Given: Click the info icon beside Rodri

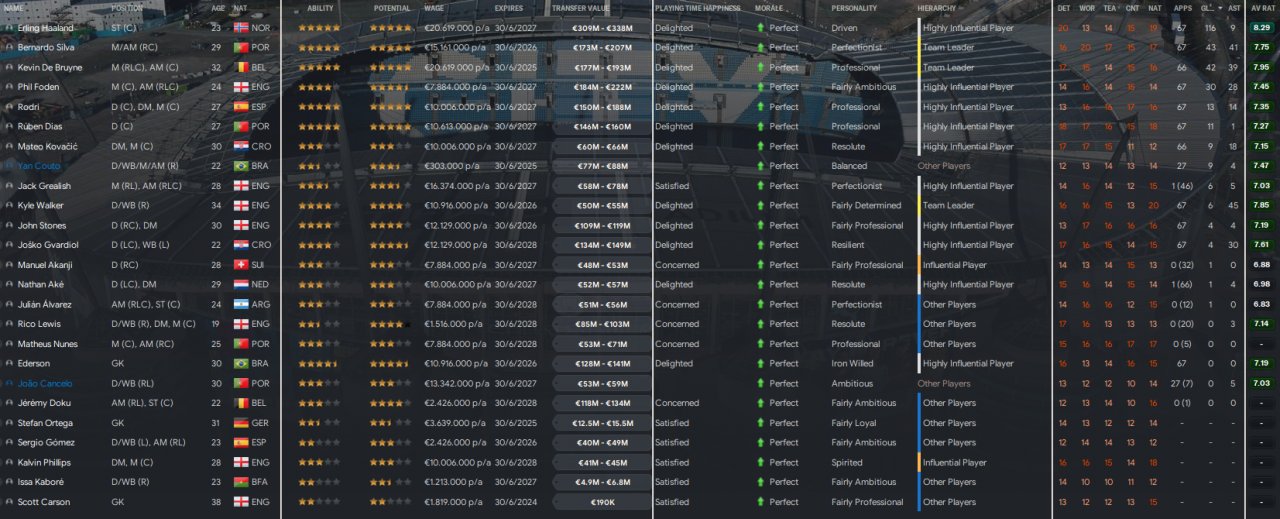Looking at the screenshot, I should pos(9,107).
